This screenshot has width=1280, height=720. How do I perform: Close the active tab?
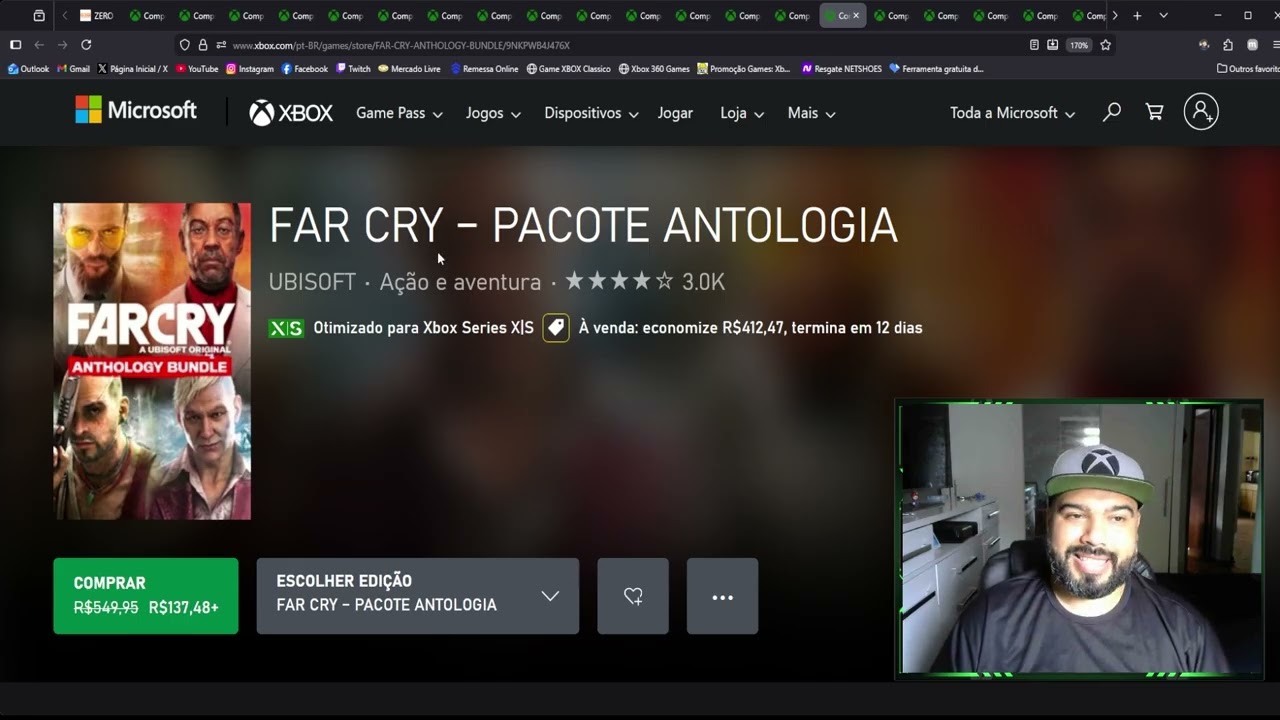coord(856,16)
